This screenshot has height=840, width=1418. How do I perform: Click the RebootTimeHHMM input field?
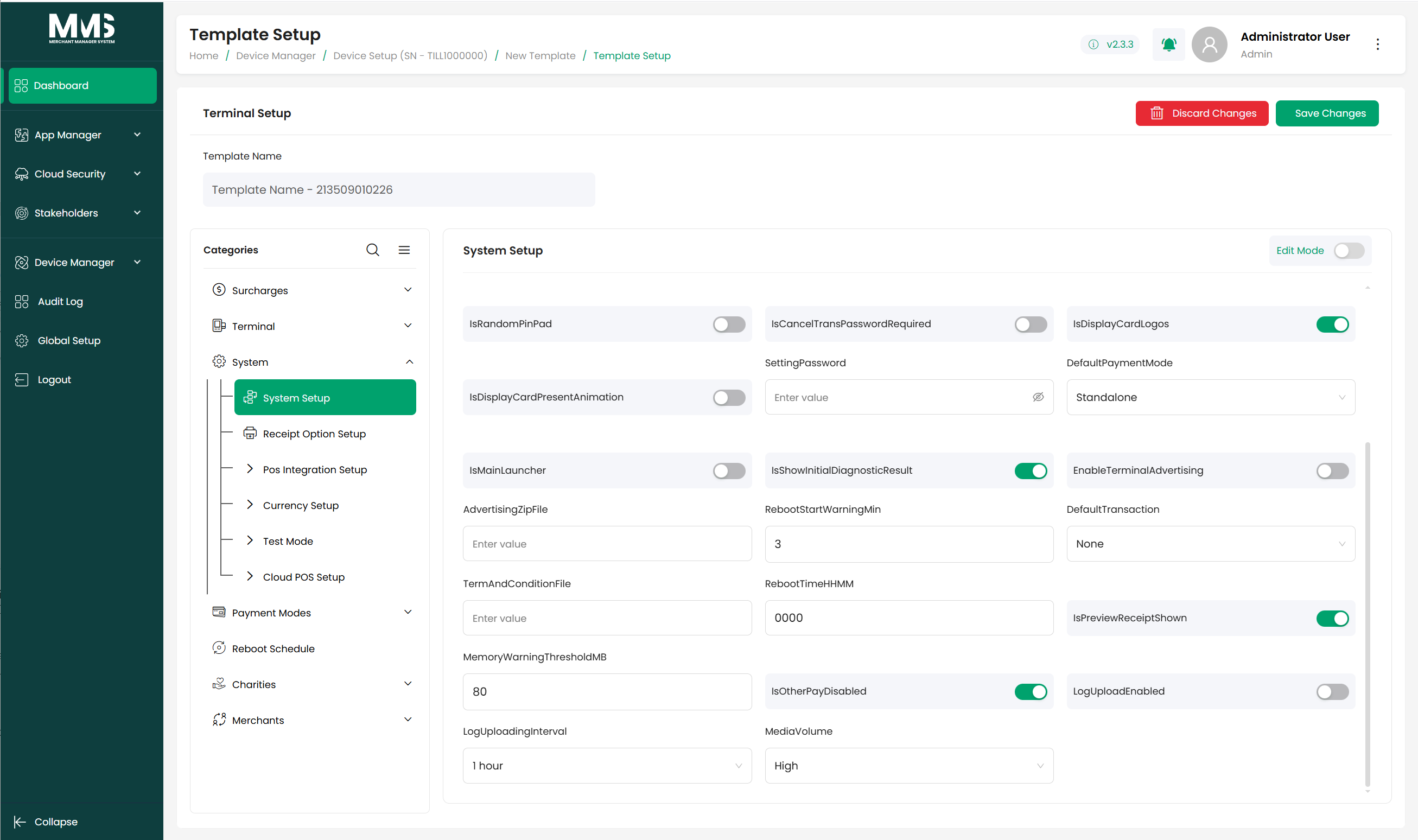point(908,618)
